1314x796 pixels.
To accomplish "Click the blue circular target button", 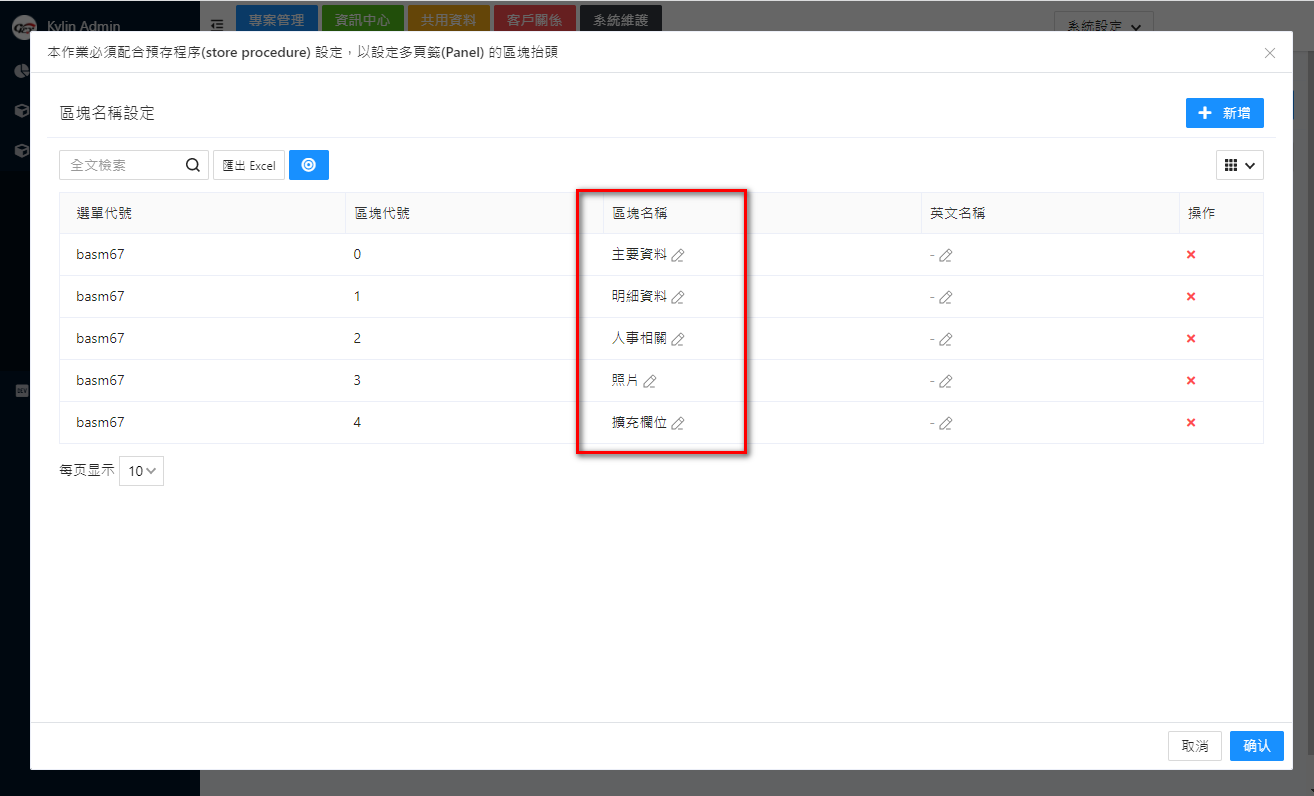I will [x=309, y=165].
